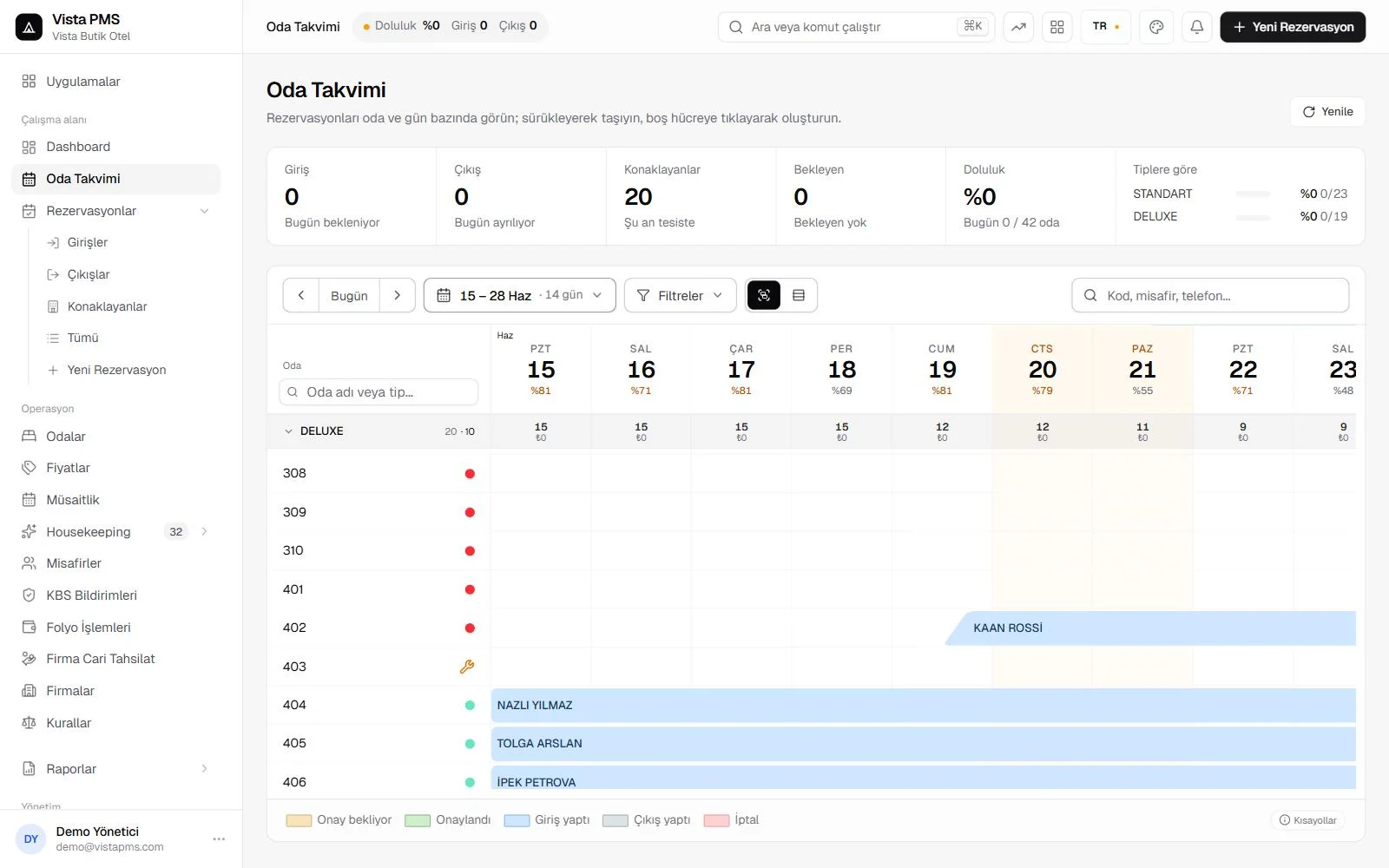This screenshot has width=1389, height=868.
Task: Open the theme palette icon
Action: click(1156, 27)
